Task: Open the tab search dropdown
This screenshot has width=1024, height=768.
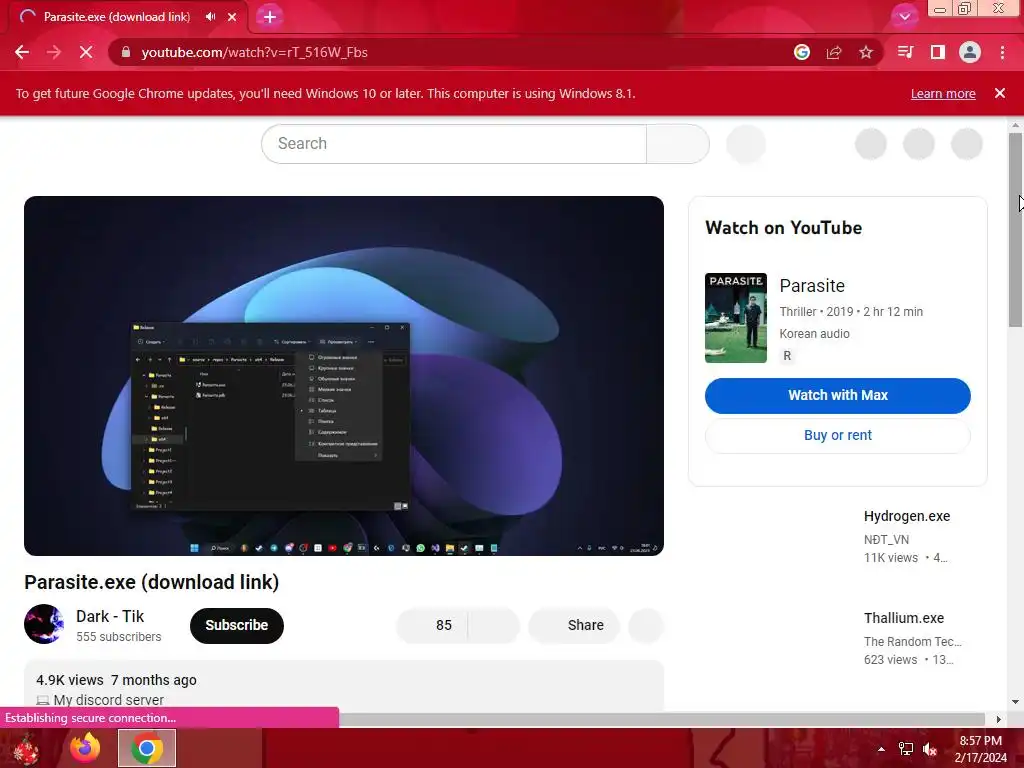Action: tap(904, 17)
